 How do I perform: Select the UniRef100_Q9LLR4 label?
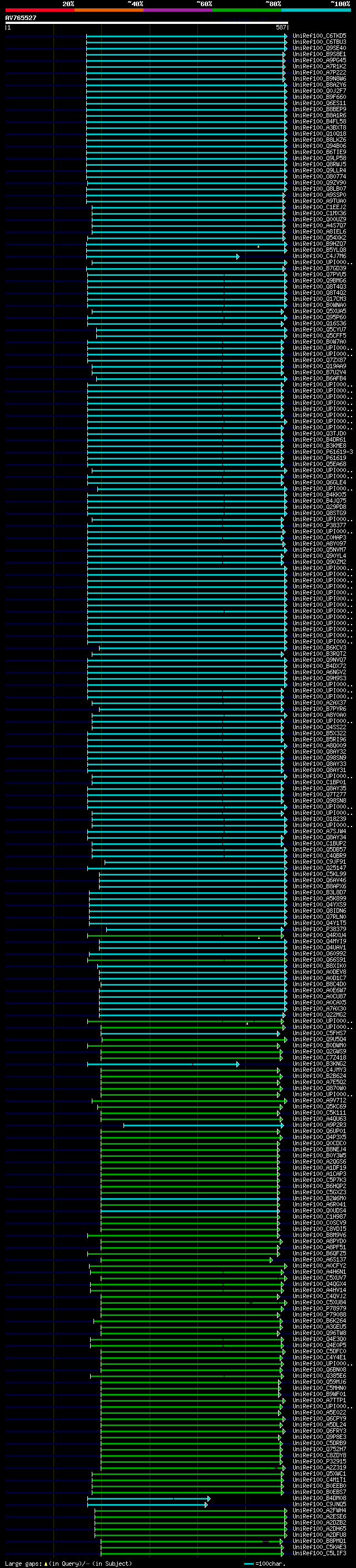319,170
